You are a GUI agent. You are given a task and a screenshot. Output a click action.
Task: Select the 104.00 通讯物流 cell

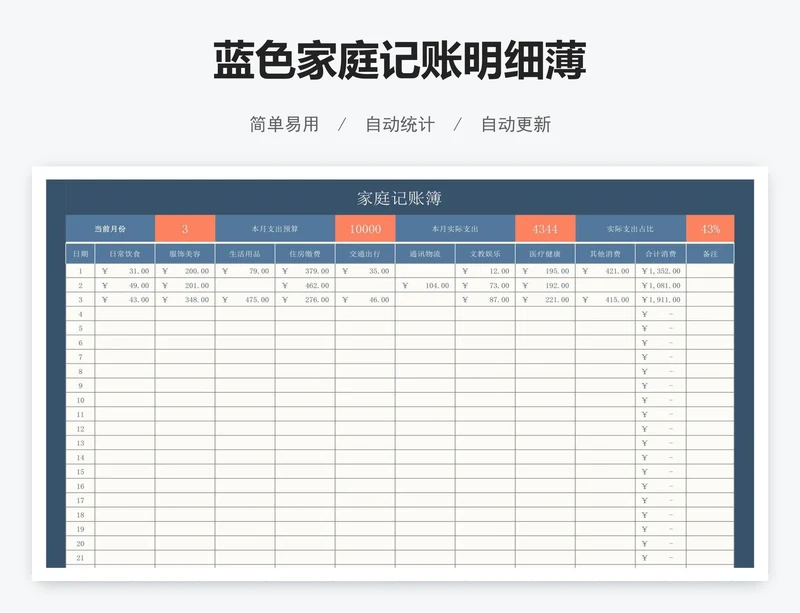[x=425, y=285]
